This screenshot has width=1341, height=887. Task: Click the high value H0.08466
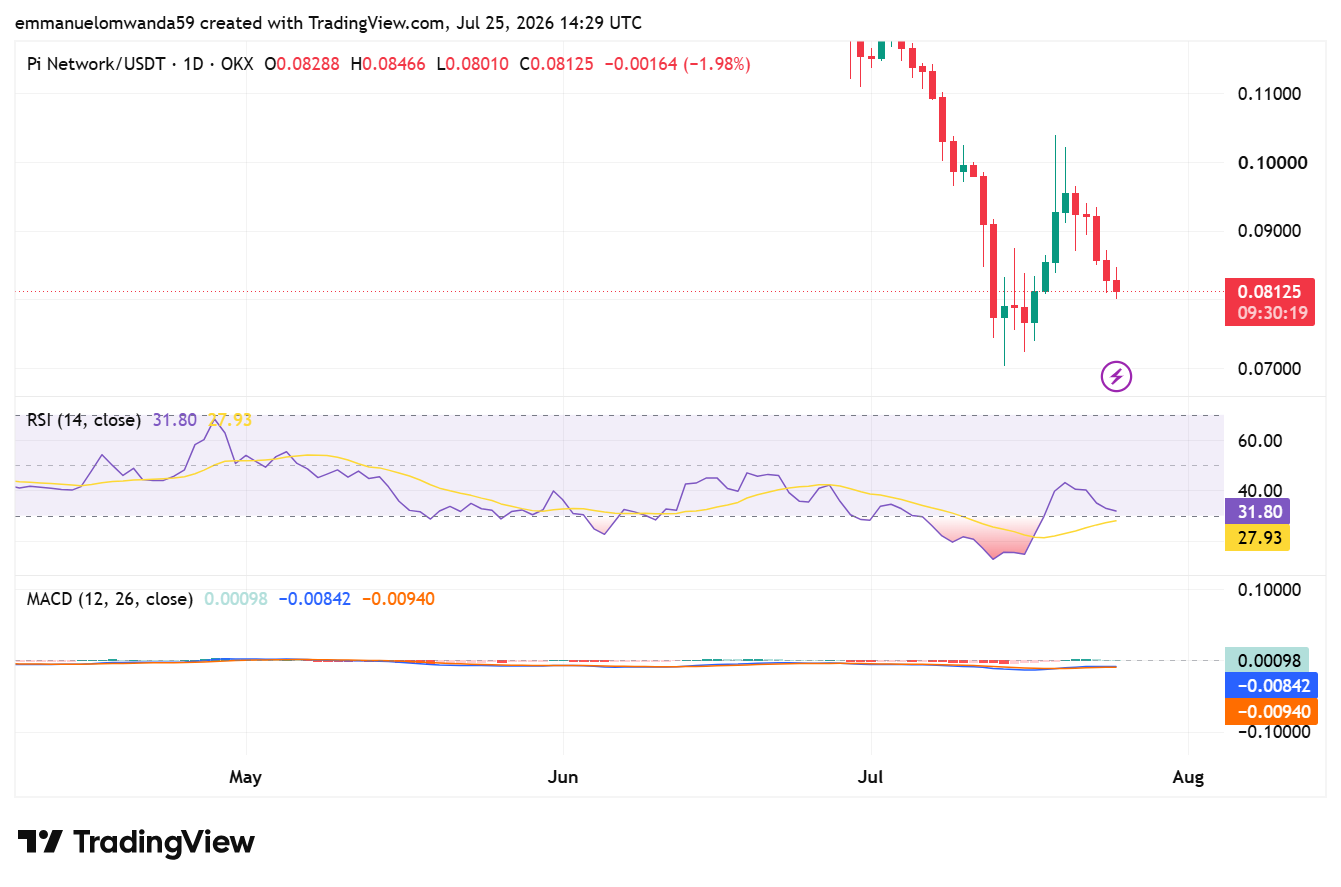[x=387, y=64]
